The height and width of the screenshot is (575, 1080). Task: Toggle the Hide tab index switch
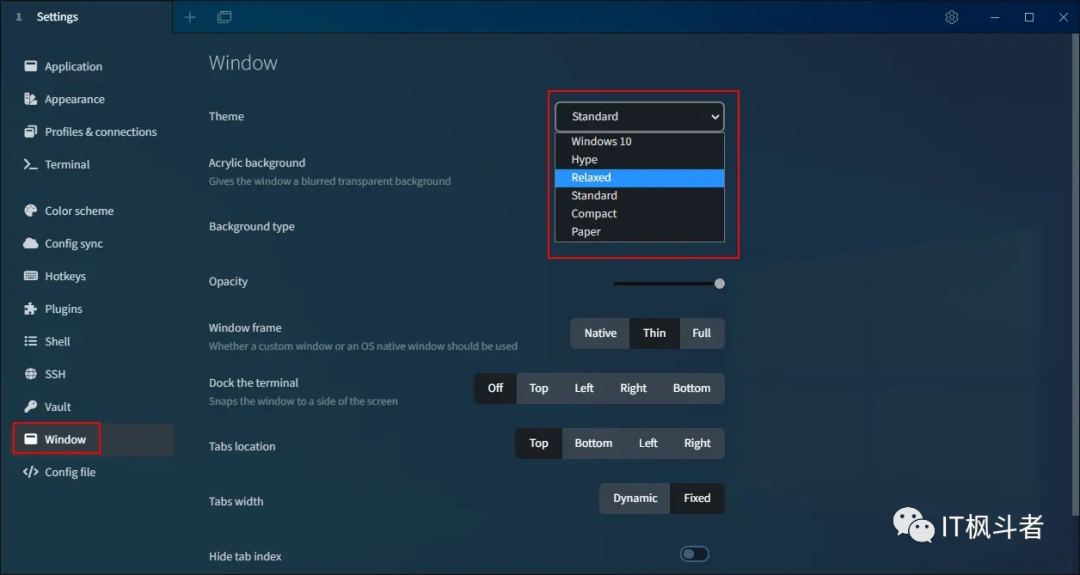(x=694, y=554)
